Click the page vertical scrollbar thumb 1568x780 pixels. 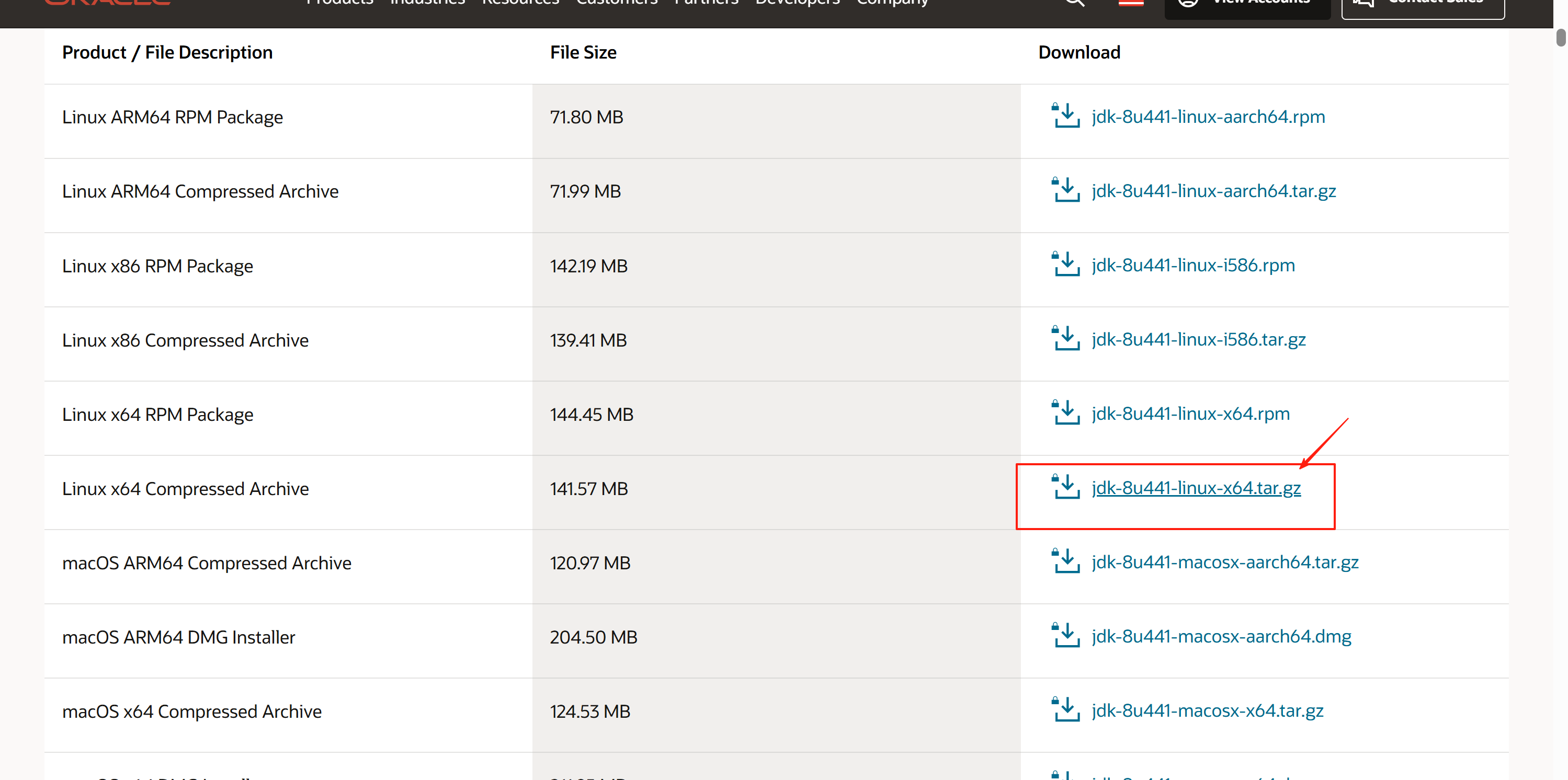pyautogui.click(x=1560, y=37)
